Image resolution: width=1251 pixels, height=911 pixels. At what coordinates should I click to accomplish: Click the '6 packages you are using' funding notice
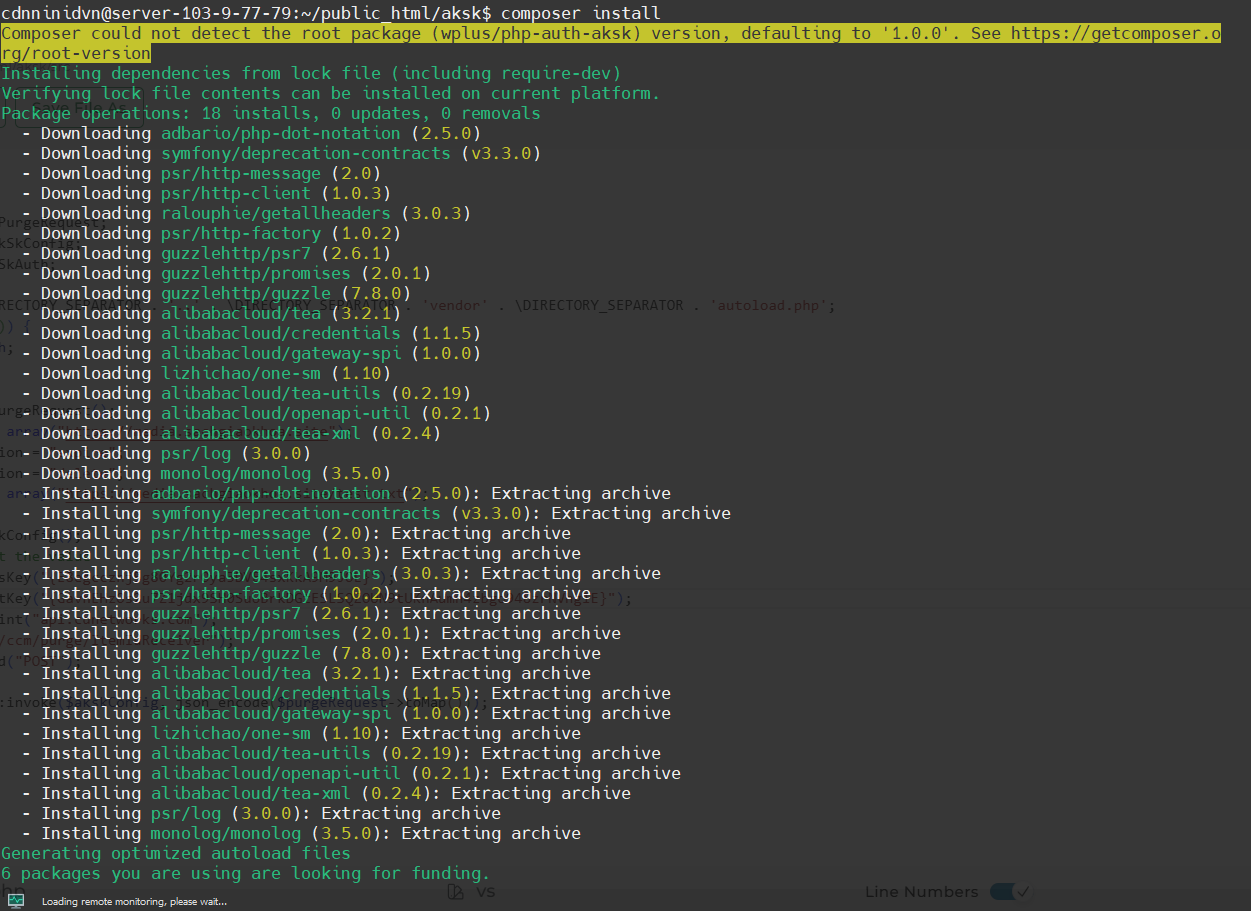pyautogui.click(x=245, y=873)
